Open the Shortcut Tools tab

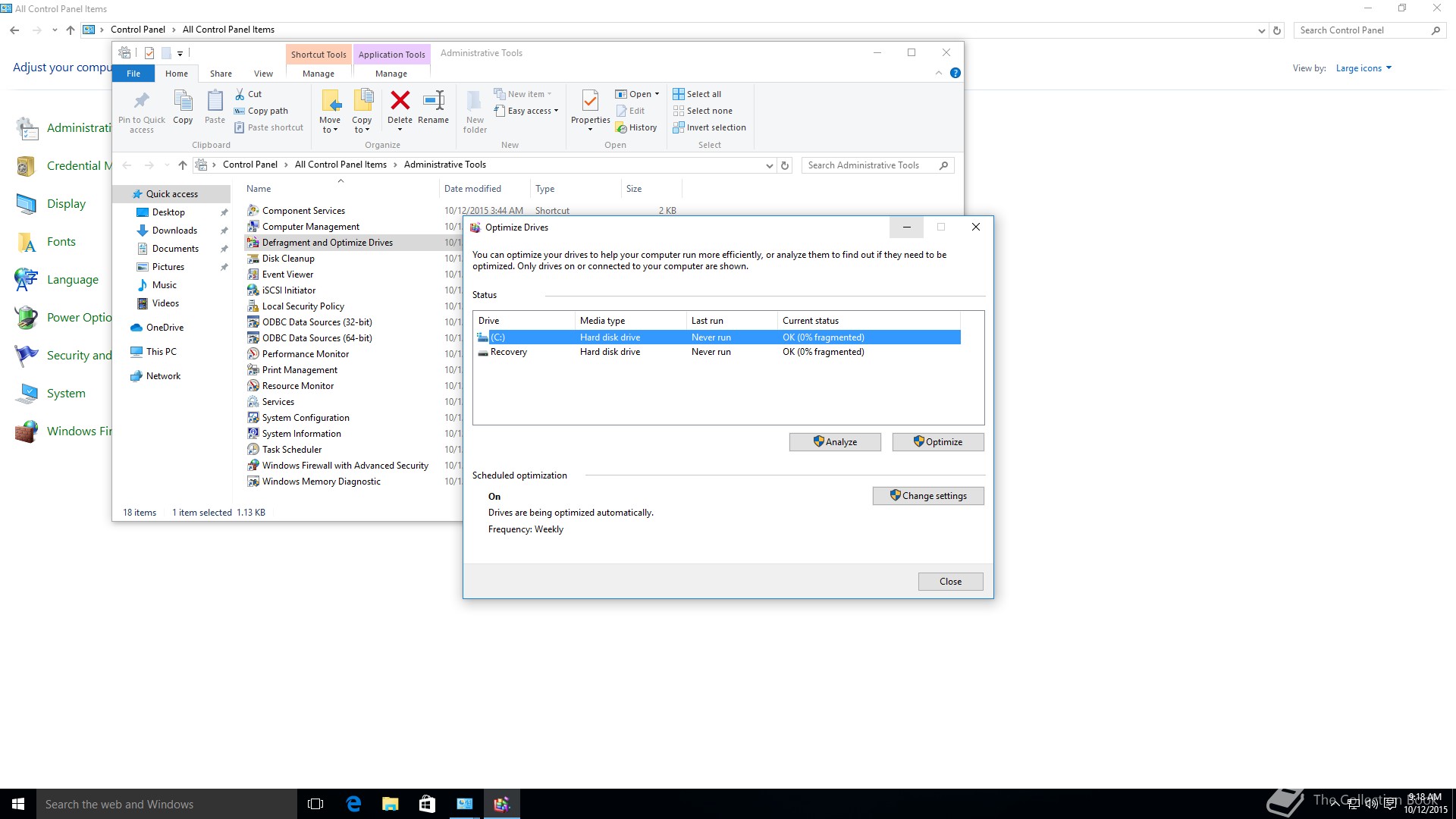click(x=318, y=55)
